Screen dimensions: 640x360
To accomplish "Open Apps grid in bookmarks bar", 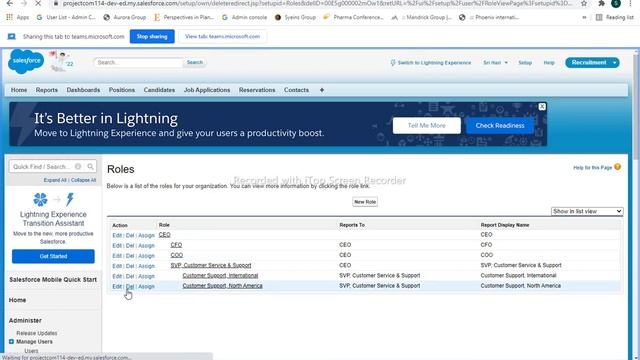I will [x=17, y=18].
